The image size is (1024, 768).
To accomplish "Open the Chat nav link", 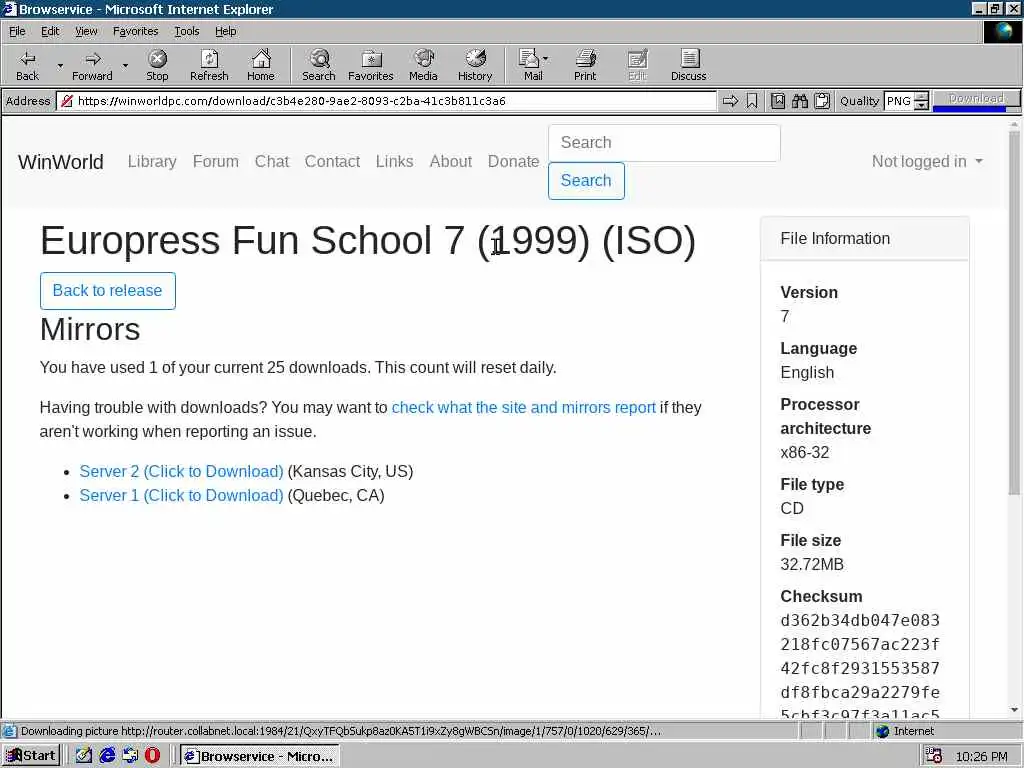I will (272, 161).
